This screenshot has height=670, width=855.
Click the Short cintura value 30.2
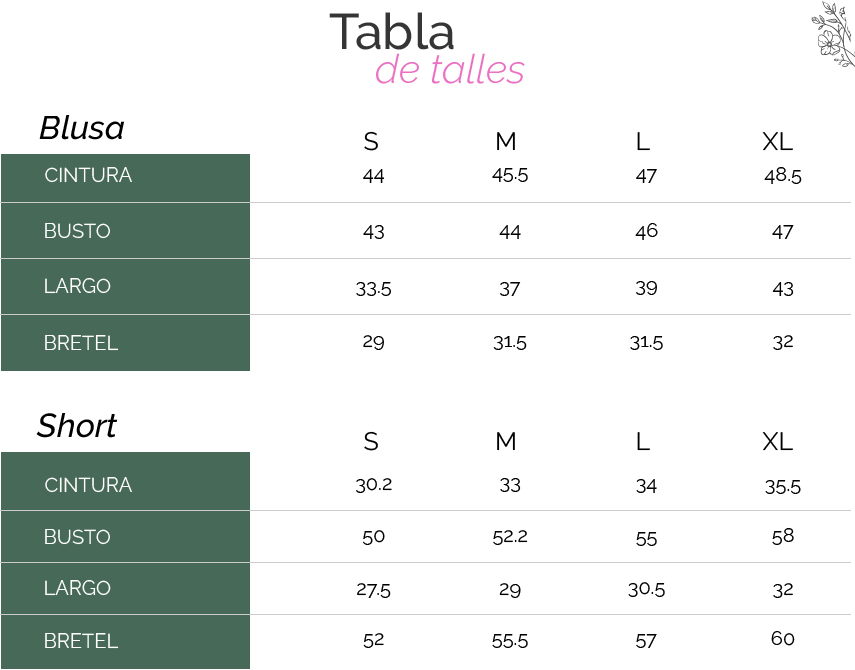click(x=374, y=485)
